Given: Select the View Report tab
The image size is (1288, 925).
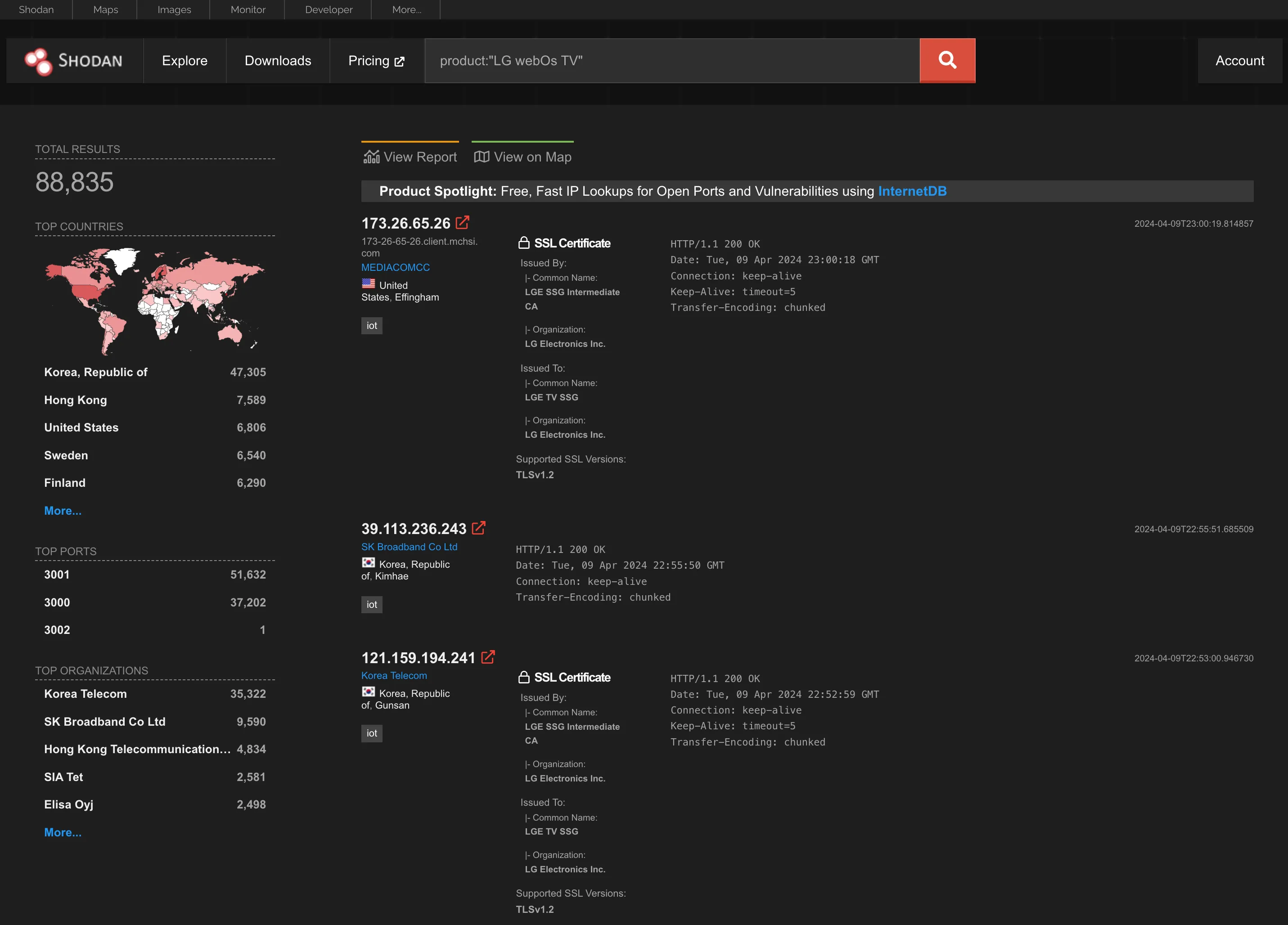Looking at the screenshot, I should tap(409, 156).
